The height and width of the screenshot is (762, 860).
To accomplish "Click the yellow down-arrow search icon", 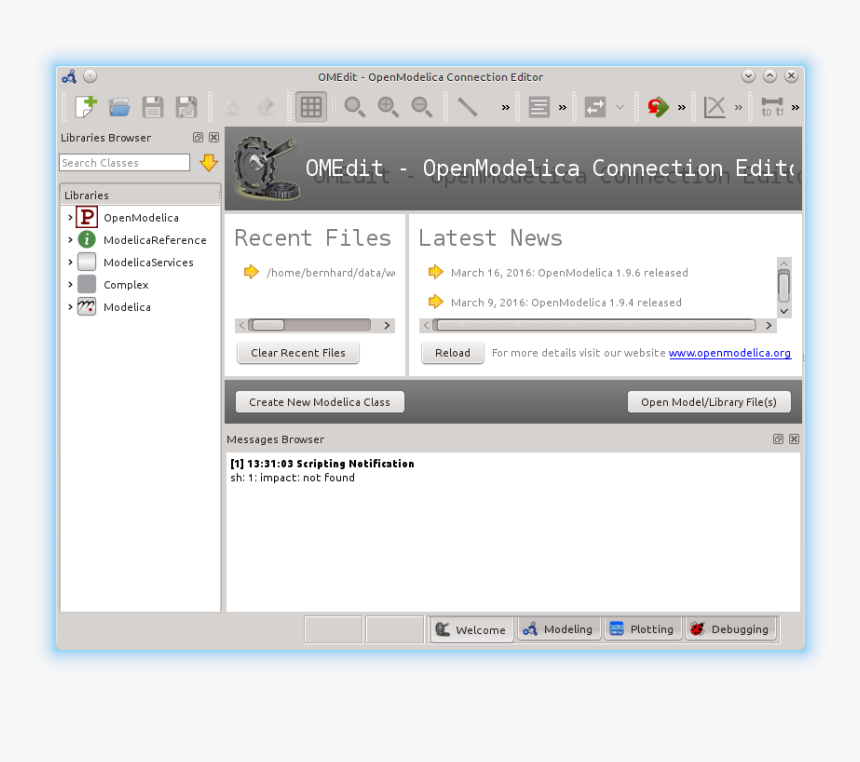I will pyautogui.click(x=208, y=162).
